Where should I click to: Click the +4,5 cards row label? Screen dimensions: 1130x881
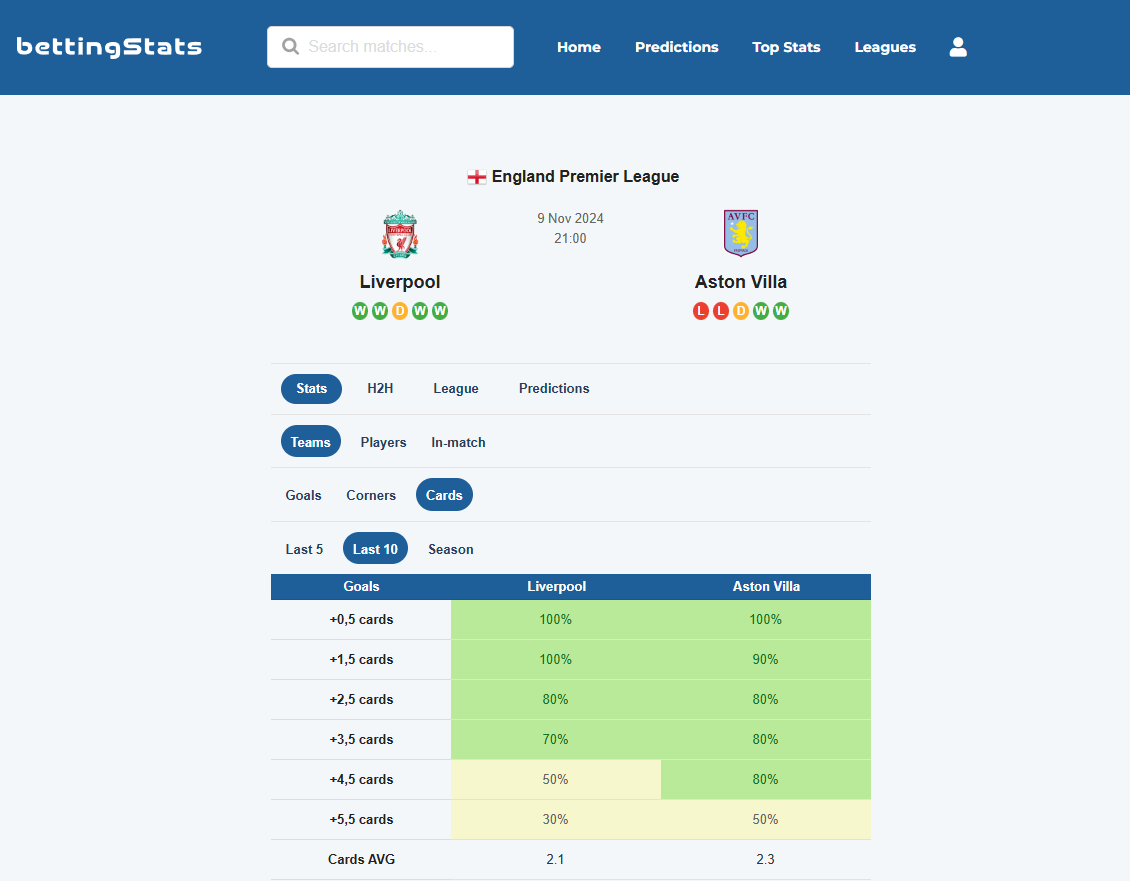coord(361,779)
